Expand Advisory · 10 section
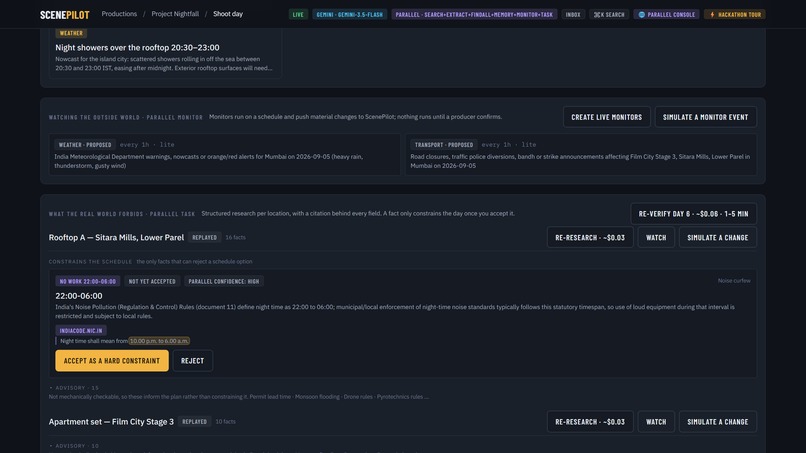Screen dimensions: 806x453 74,446
